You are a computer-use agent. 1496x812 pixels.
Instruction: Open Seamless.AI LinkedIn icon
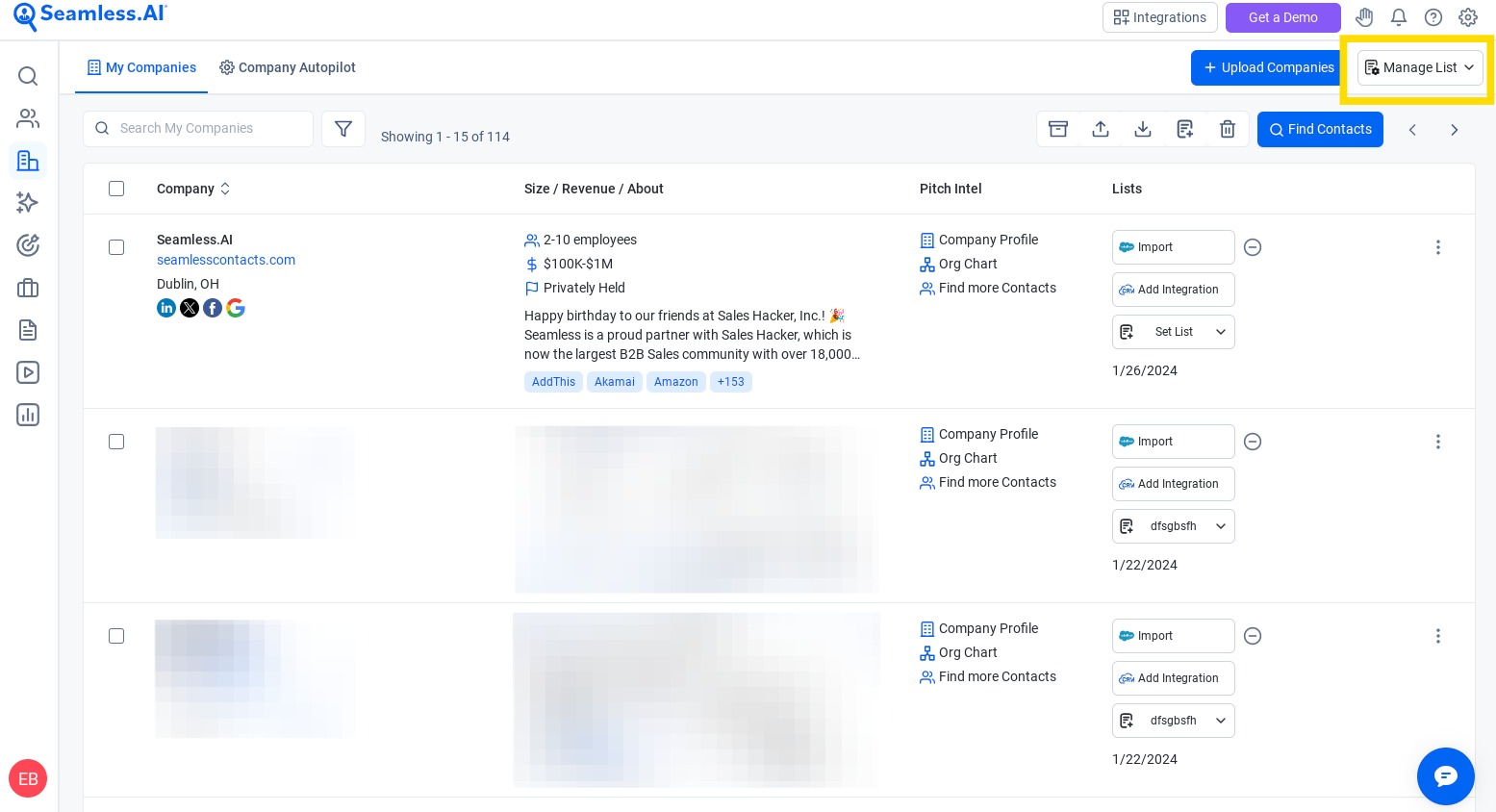[166, 308]
